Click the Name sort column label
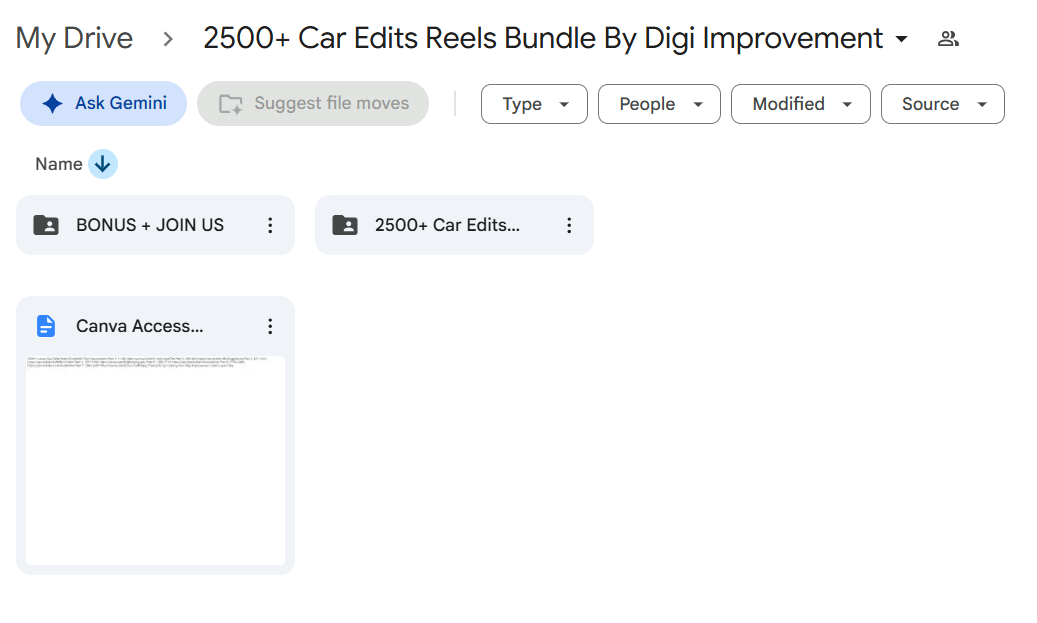1037x623 pixels. pos(59,164)
